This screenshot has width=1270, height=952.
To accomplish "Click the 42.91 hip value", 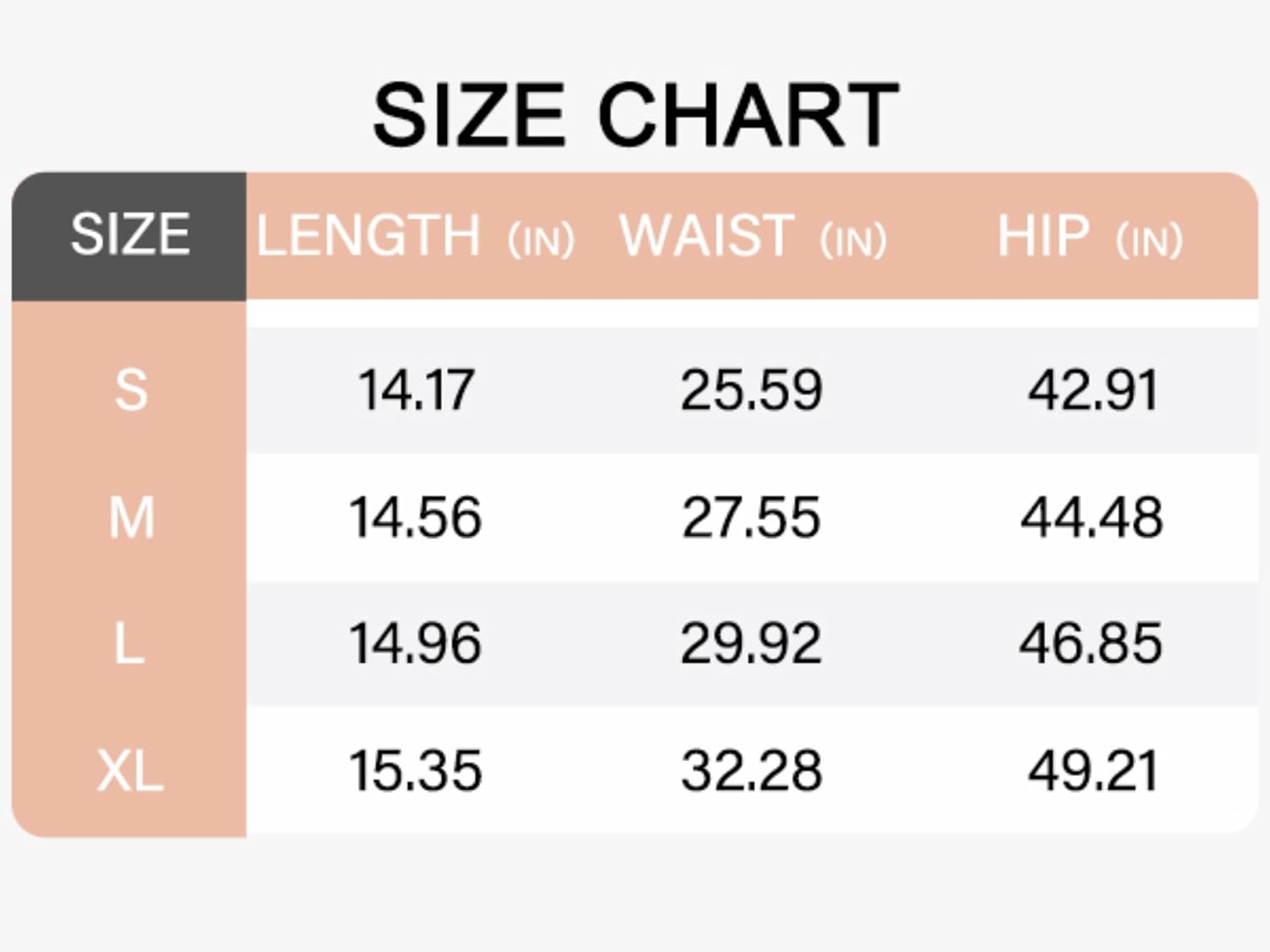I will tap(1091, 390).
